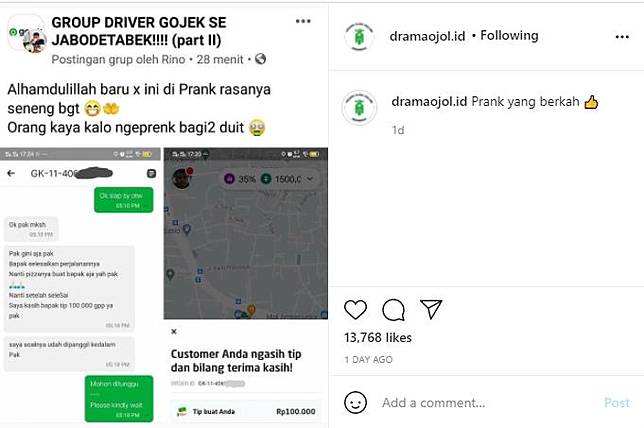Go back using the chat arrow

11,173
